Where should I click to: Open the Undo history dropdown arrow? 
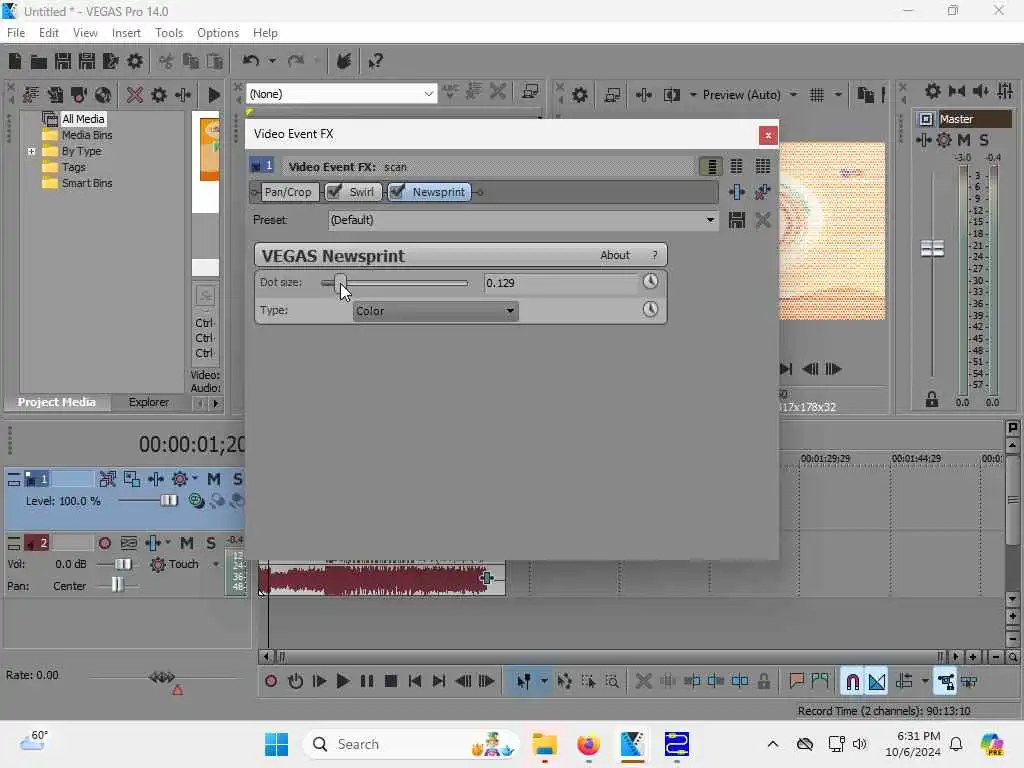[272, 61]
